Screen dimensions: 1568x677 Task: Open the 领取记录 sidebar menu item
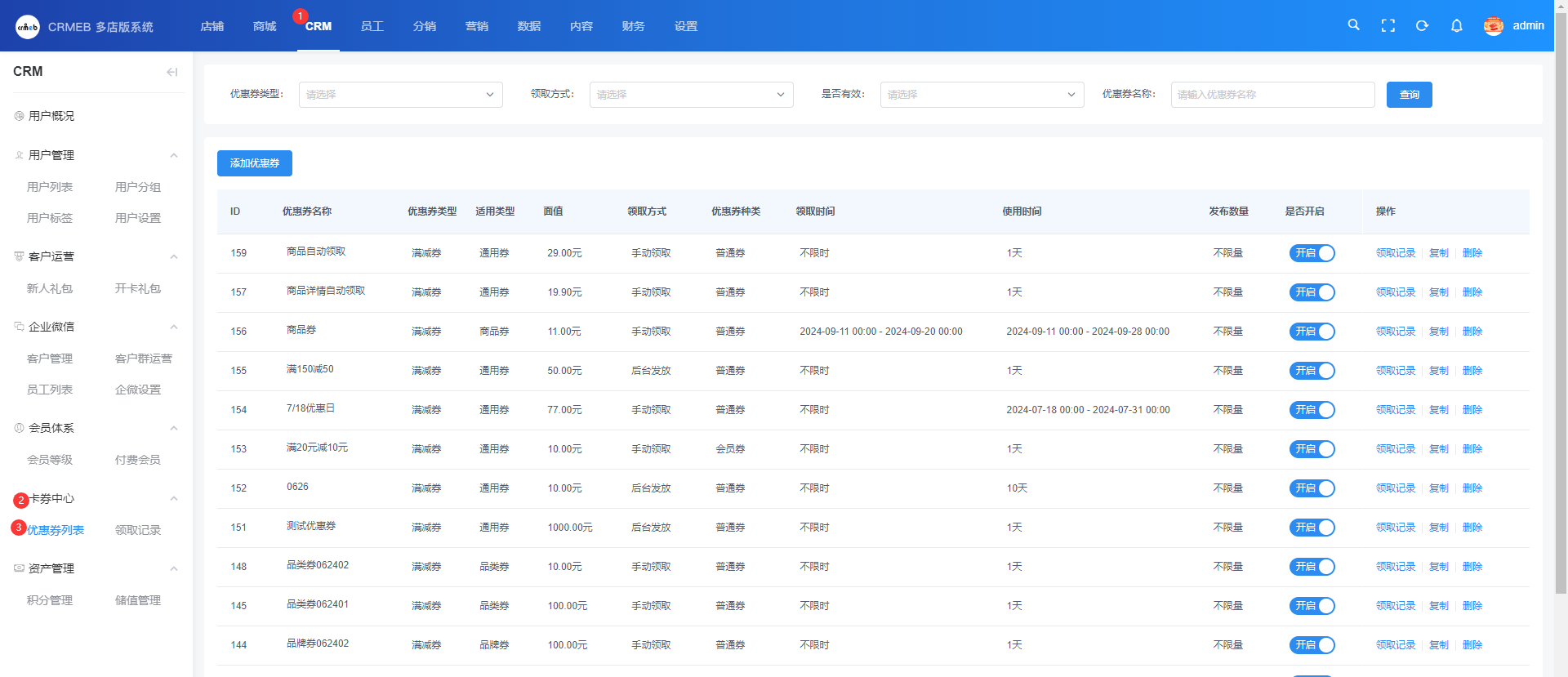[138, 530]
